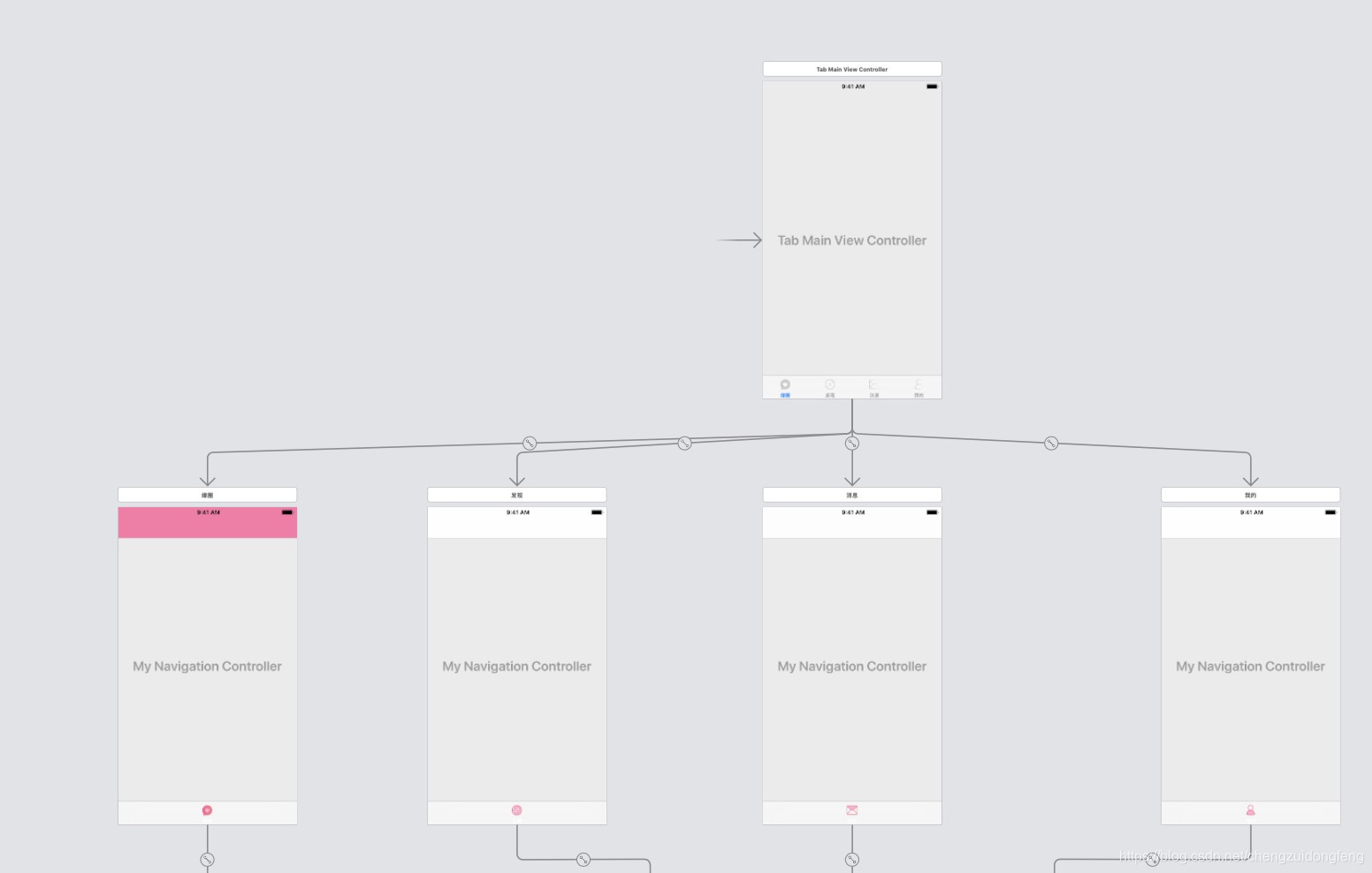Screen dimensions: 1372x873
Task: Click the initial view controller entry arrow
Action: pyautogui.click(x=739, y=240)
